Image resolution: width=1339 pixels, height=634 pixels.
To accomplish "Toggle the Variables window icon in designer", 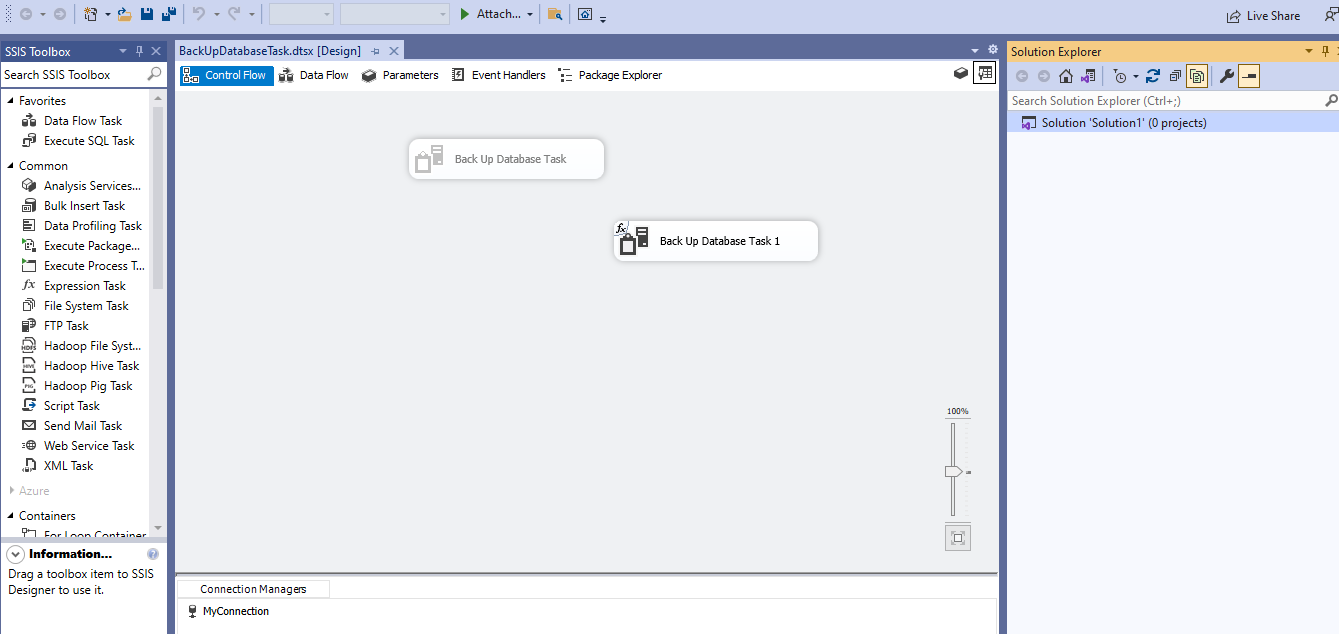I will tap(985, 74).
